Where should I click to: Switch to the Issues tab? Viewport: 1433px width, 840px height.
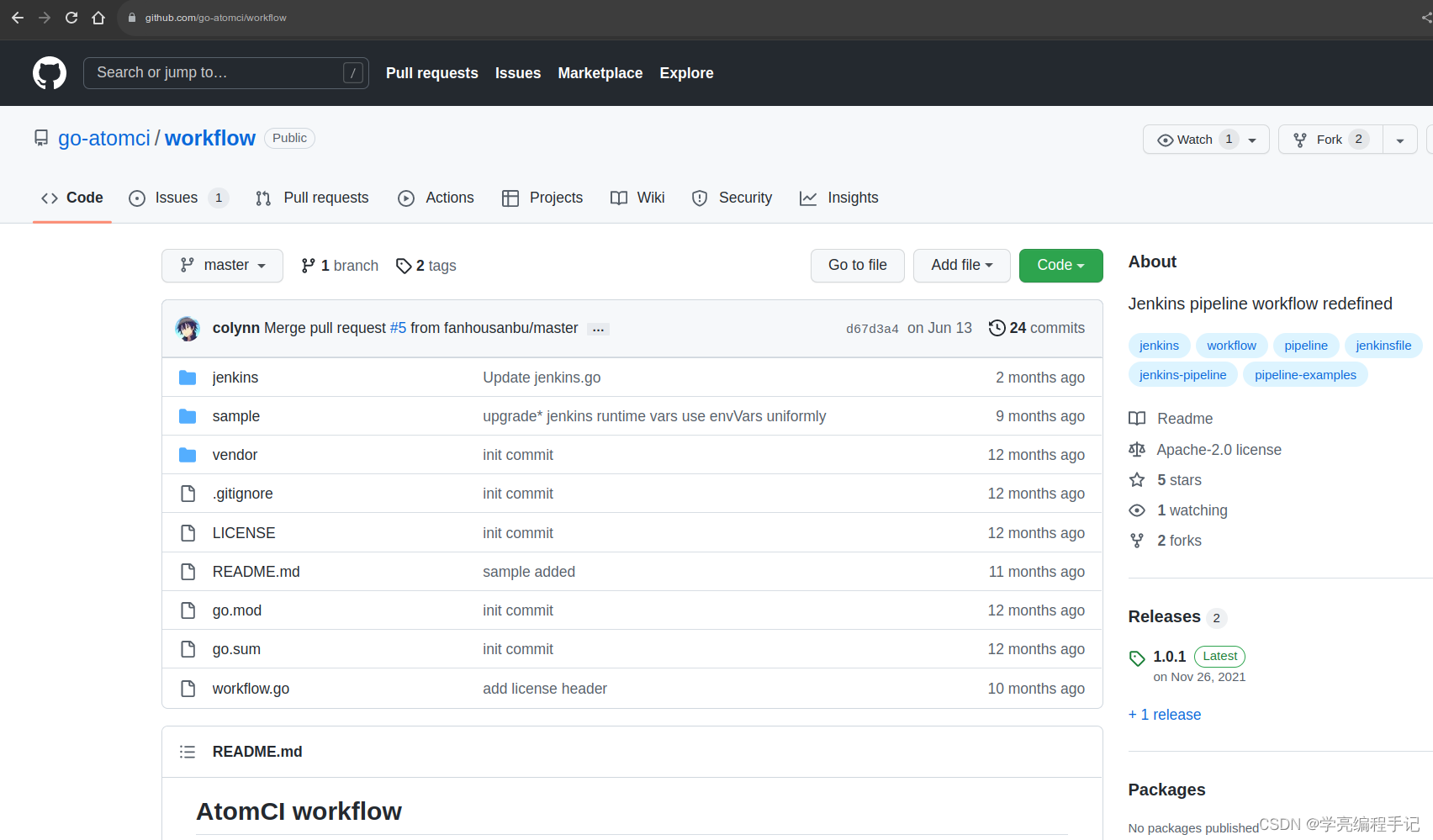coord(178,198)
